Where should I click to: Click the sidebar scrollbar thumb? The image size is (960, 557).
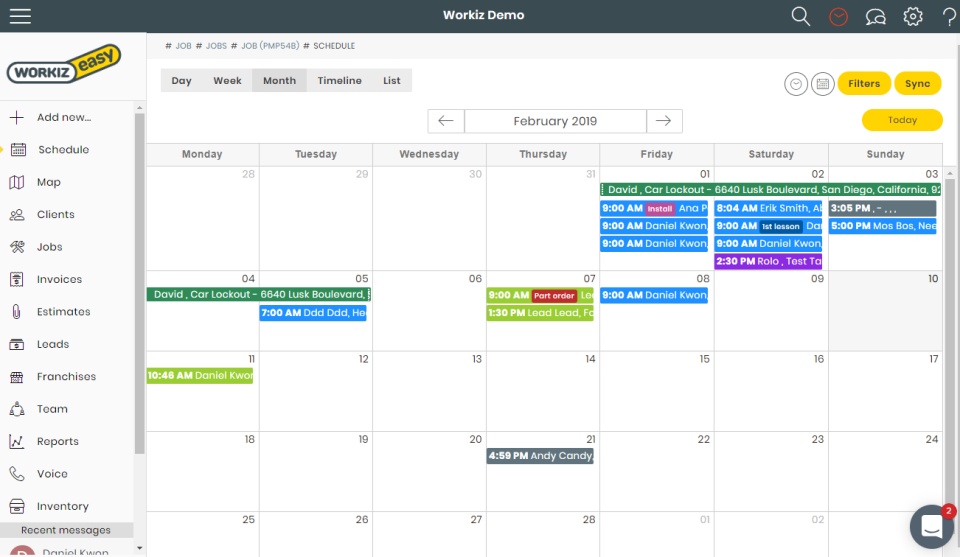[x=140, y=283]
